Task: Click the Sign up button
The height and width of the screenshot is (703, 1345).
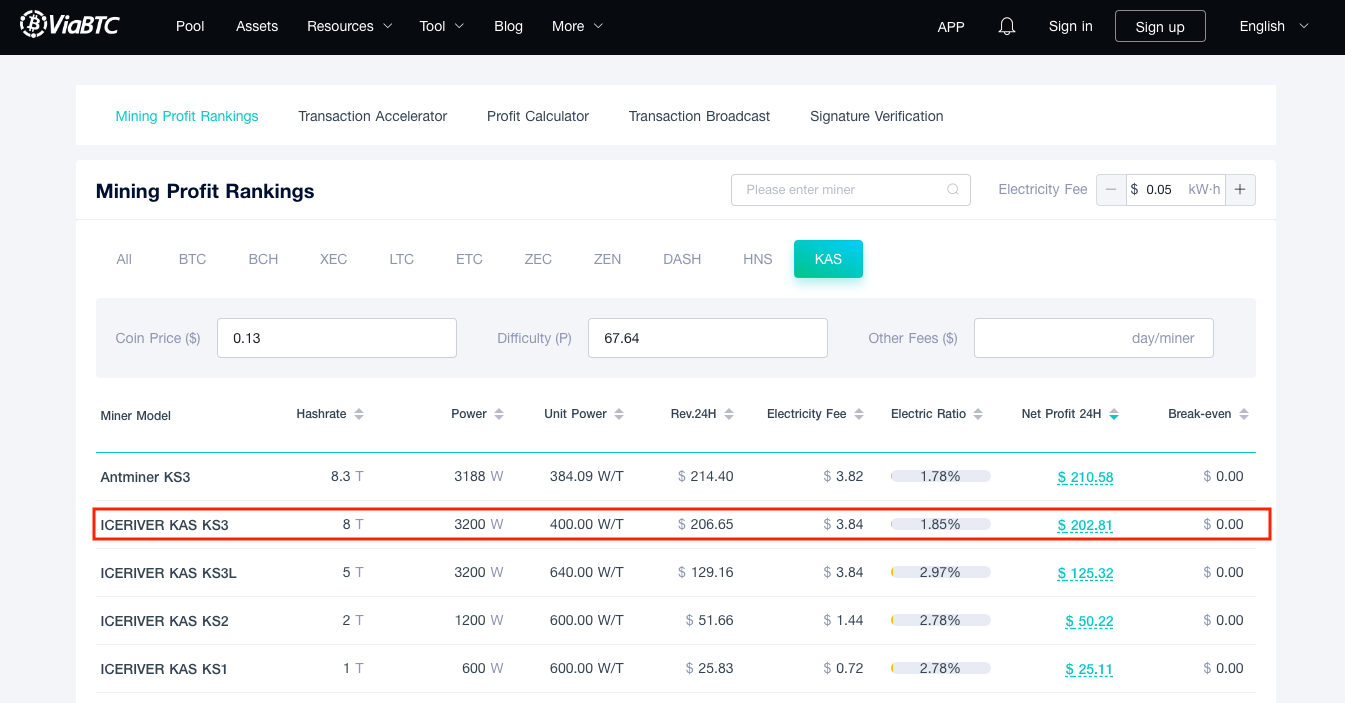Action: point(1160,26)
